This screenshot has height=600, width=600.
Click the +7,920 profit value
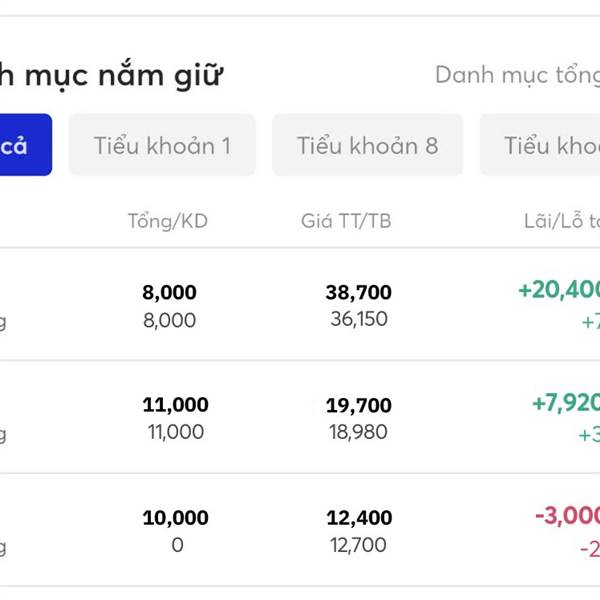[x=566, y=403]
